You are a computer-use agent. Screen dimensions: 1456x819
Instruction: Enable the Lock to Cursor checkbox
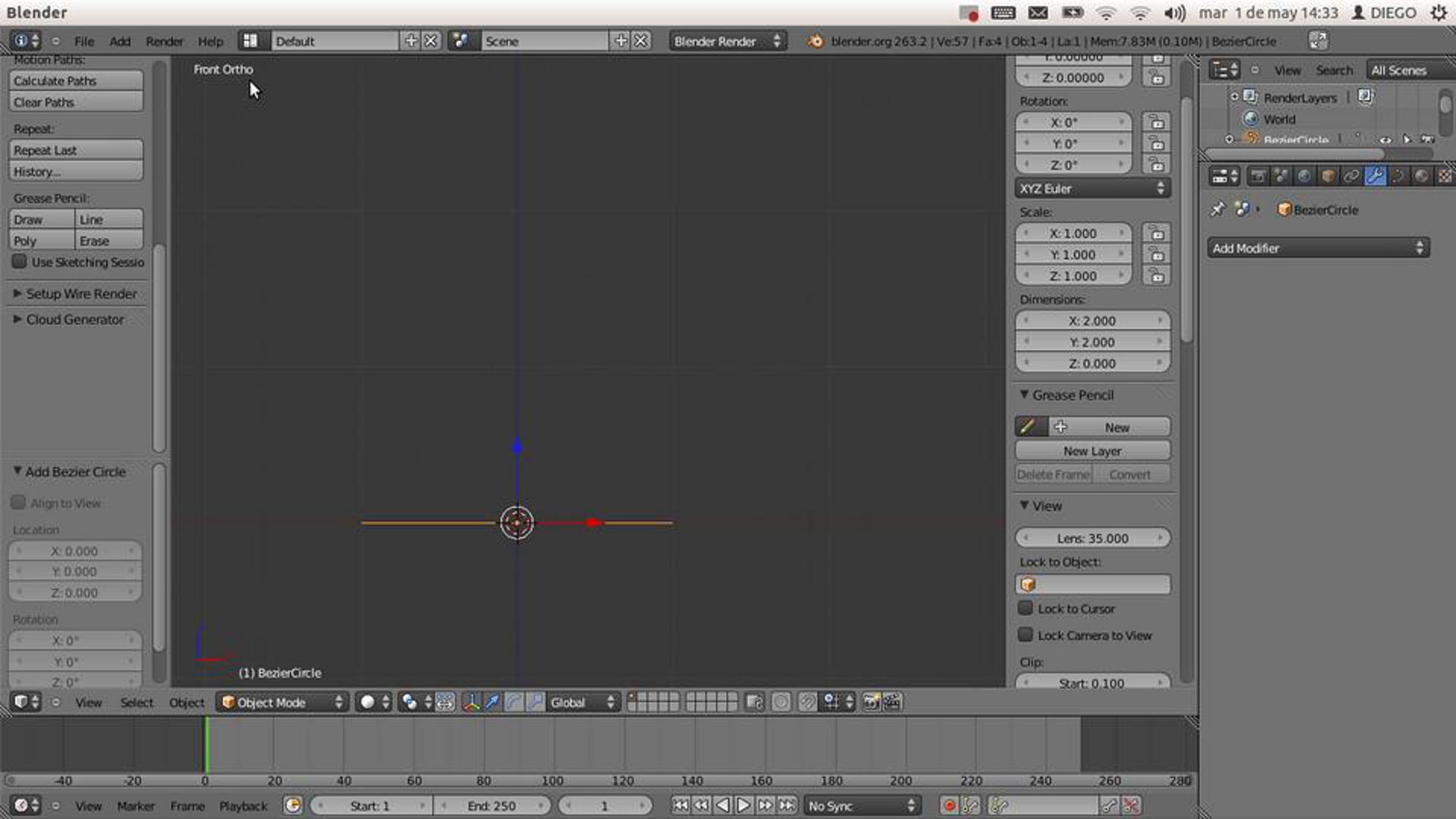pyautogui.click(x=1025, y=608)
